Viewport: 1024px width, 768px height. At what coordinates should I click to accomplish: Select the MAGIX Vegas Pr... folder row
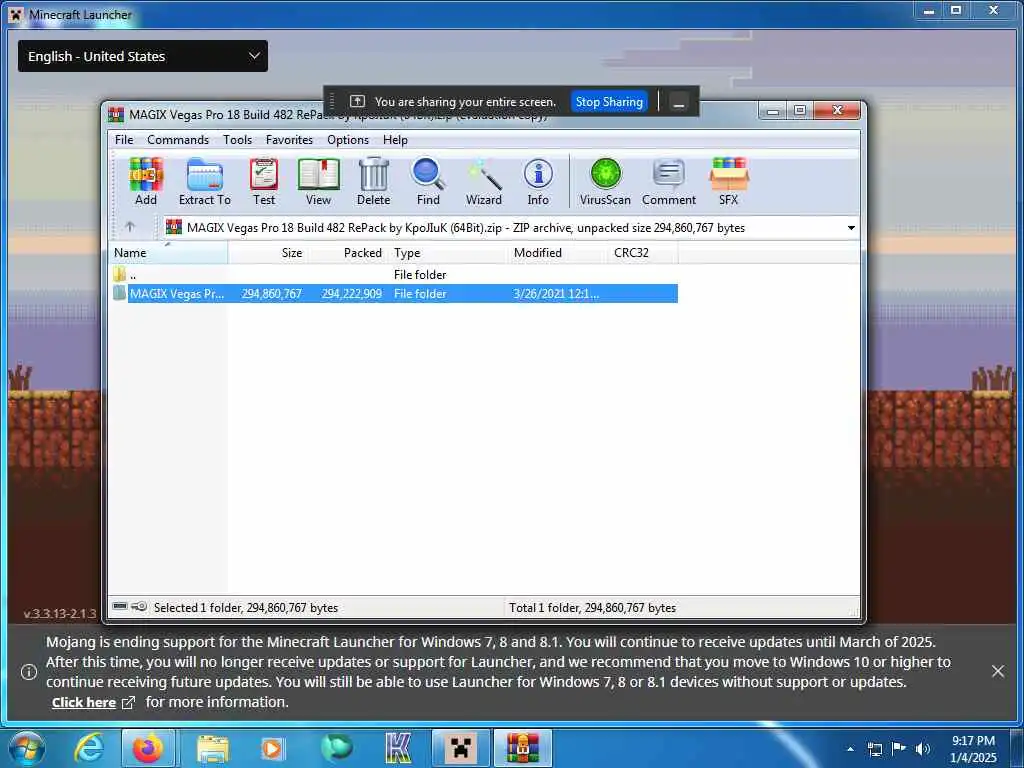[x=394, y=294]
